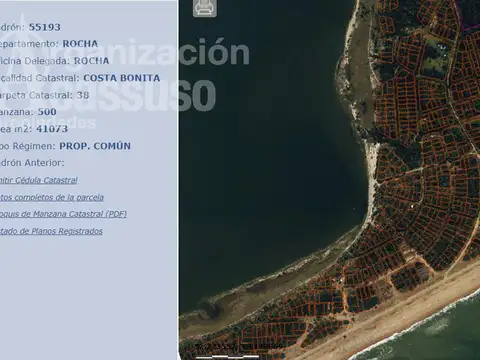Open the Datos completos de la parcela link
480x360 pixels.
point(52,197)
